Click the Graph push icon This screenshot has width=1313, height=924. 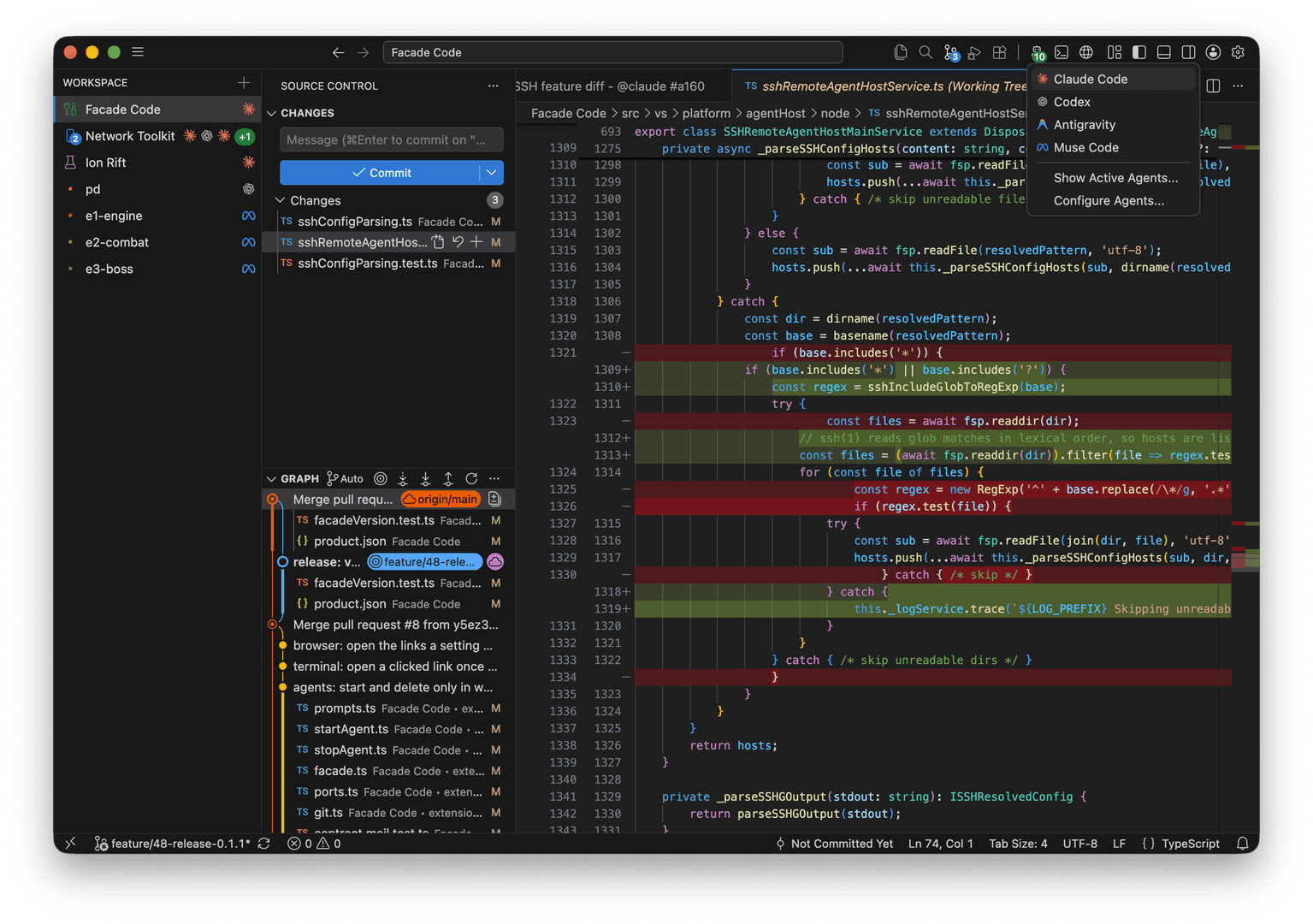448,479
